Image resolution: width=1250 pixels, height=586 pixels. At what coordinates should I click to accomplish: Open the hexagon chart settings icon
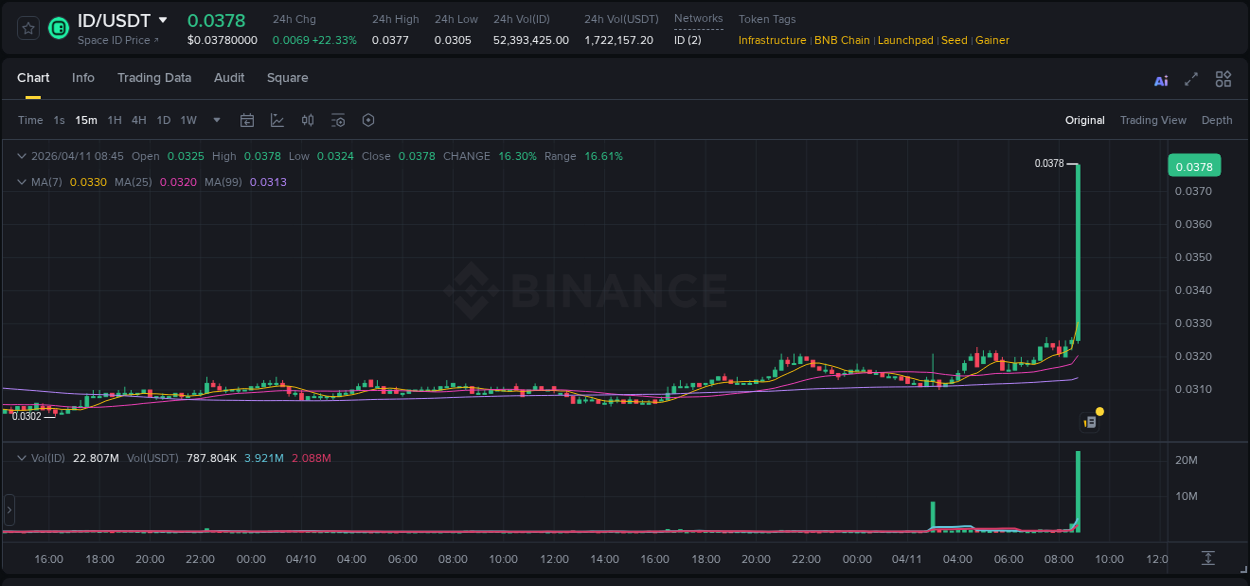coord(368,120)
